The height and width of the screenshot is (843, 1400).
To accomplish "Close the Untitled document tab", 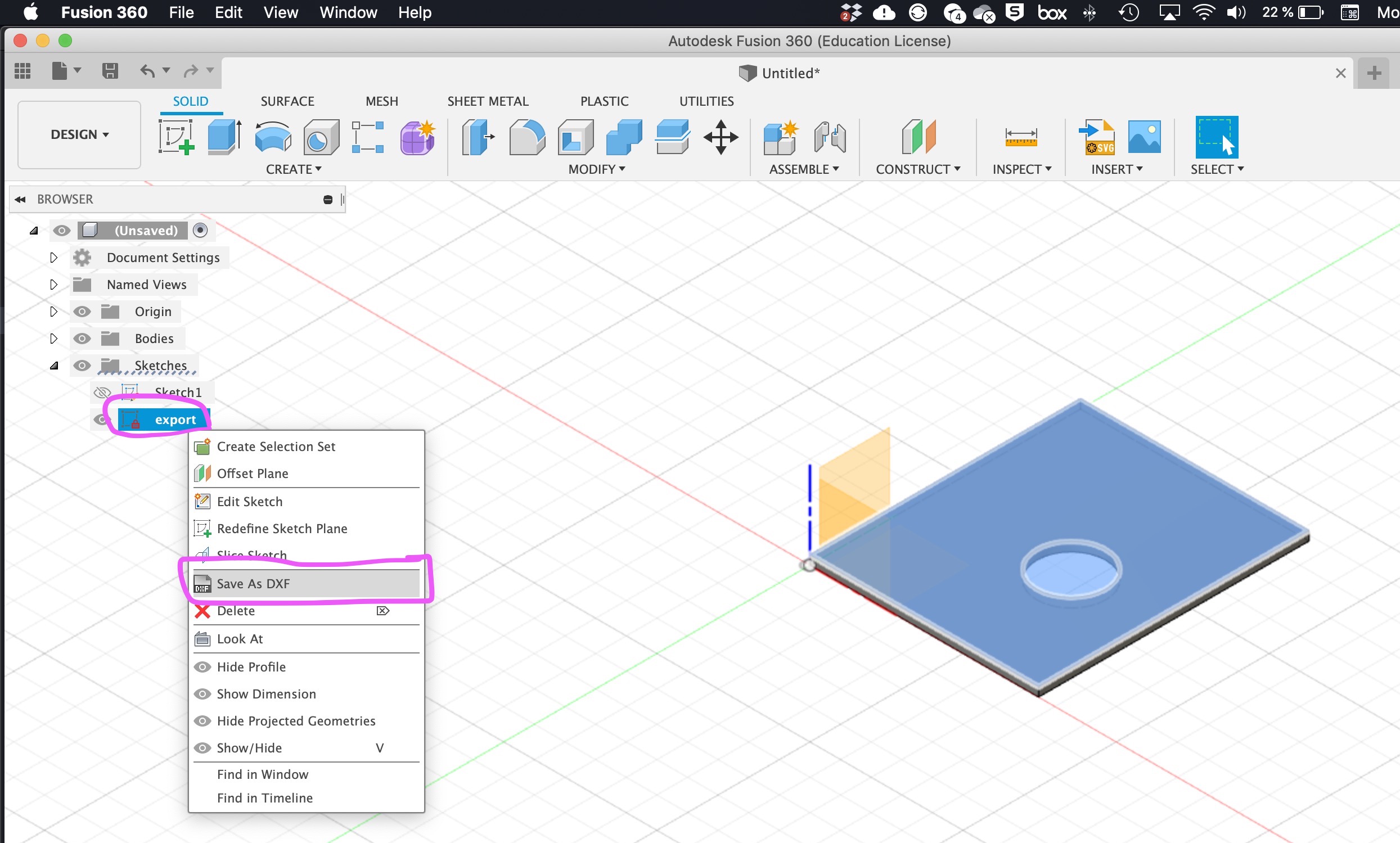I will 1340,73.
